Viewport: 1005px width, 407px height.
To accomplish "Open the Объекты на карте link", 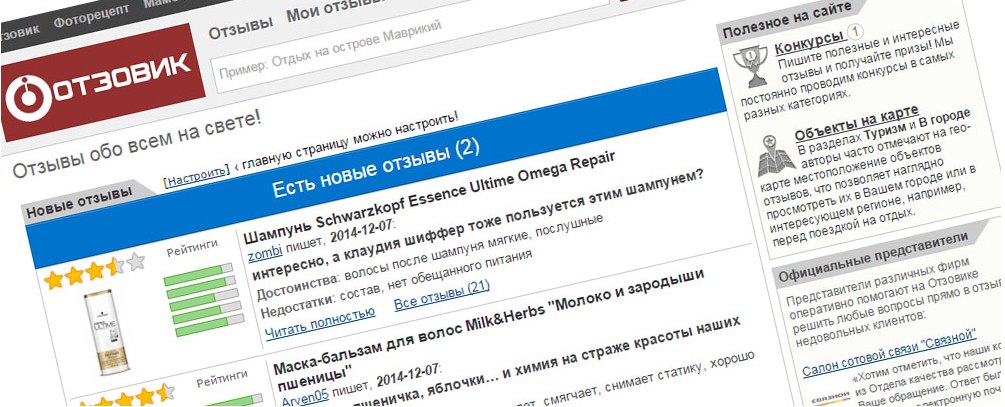I will [x=856, y=122].
